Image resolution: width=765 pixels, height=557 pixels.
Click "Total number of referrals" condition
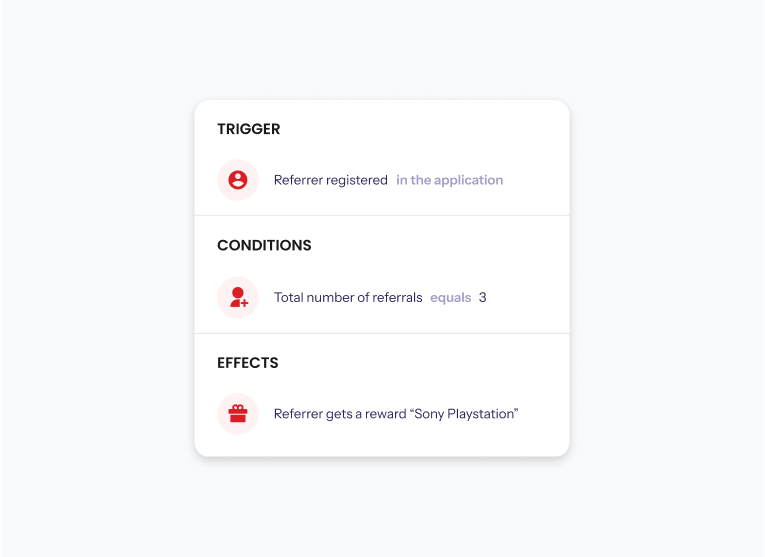pyautogui.click(x=348, y=297)
